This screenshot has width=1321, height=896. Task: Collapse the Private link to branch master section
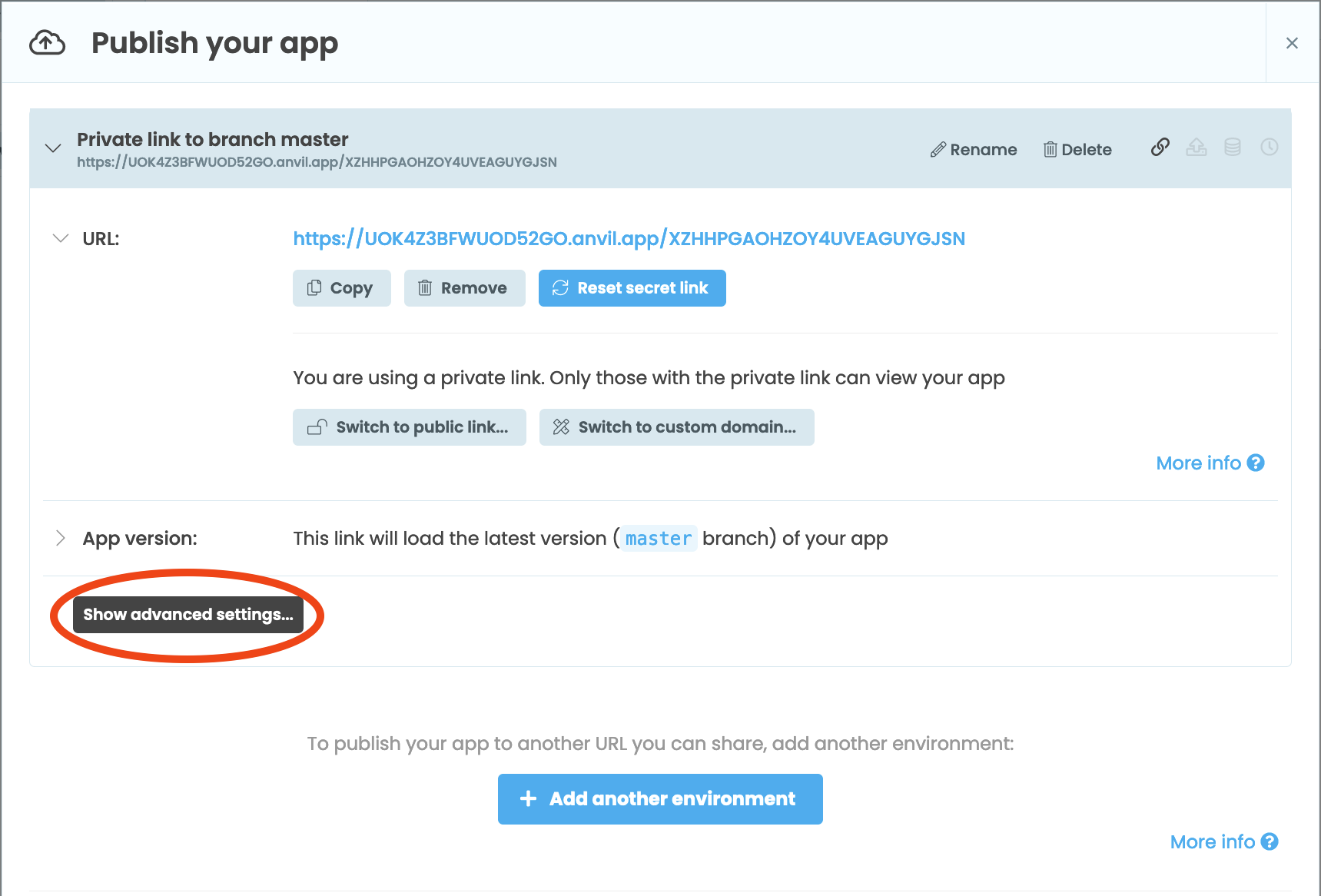[53, 148]
